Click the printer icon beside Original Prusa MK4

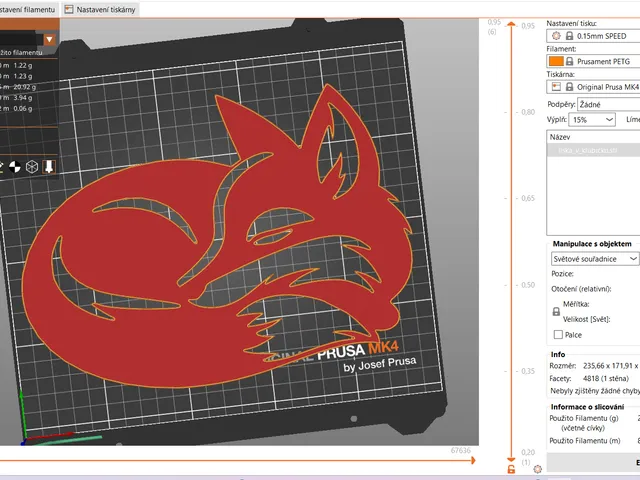(x=556, y=87)
